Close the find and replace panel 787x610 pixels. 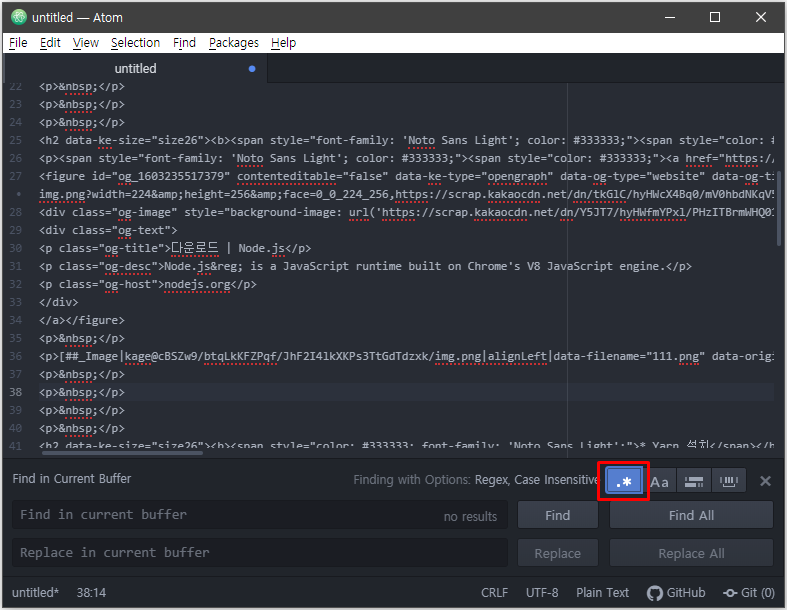coord(765,481)
